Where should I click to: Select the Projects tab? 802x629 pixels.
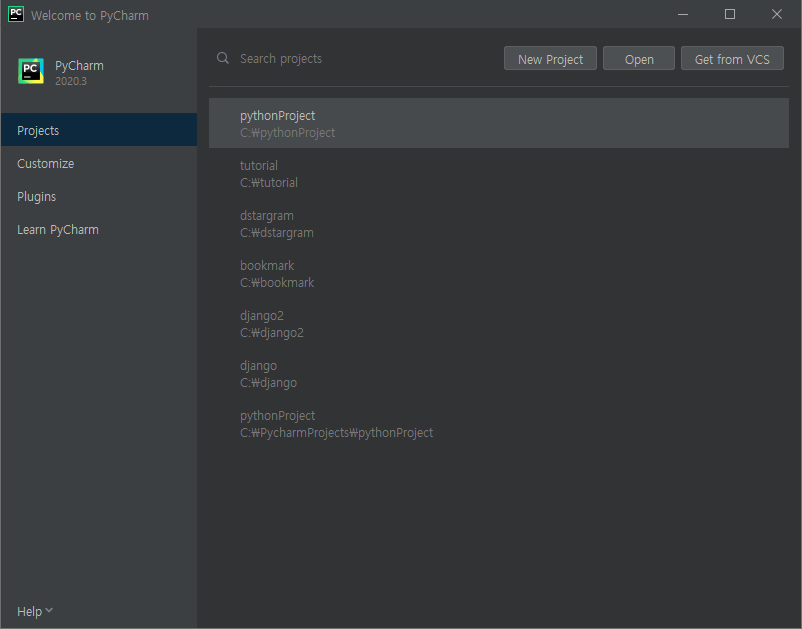coord(99,130)
